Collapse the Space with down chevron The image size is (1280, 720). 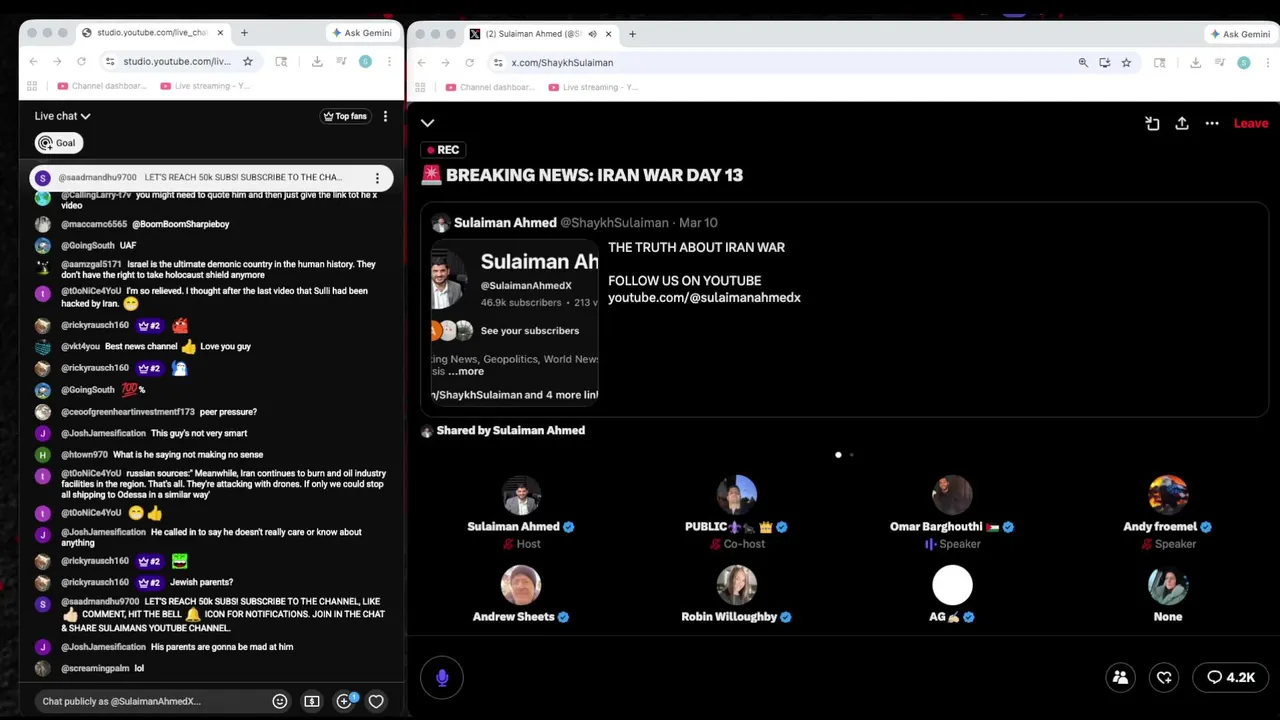click(427, 123)
